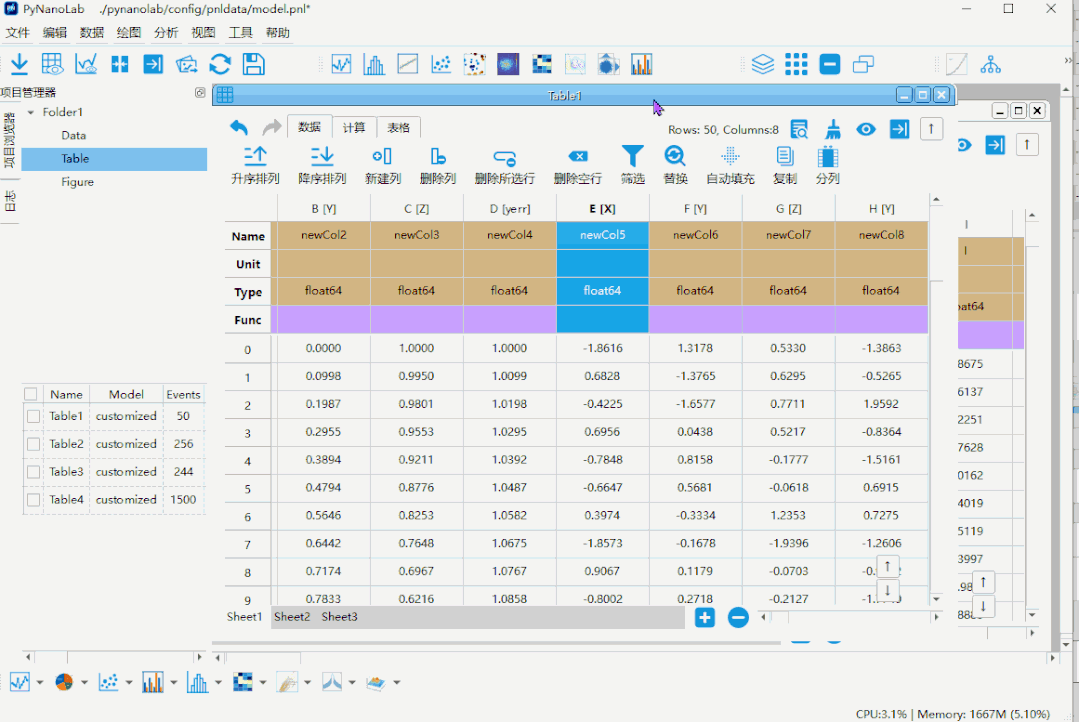Image resolution: width=1079 pixels, height=722 pixels.
Task: Toggle the eye visibility icon in Table1
Action: pos(866,129)
